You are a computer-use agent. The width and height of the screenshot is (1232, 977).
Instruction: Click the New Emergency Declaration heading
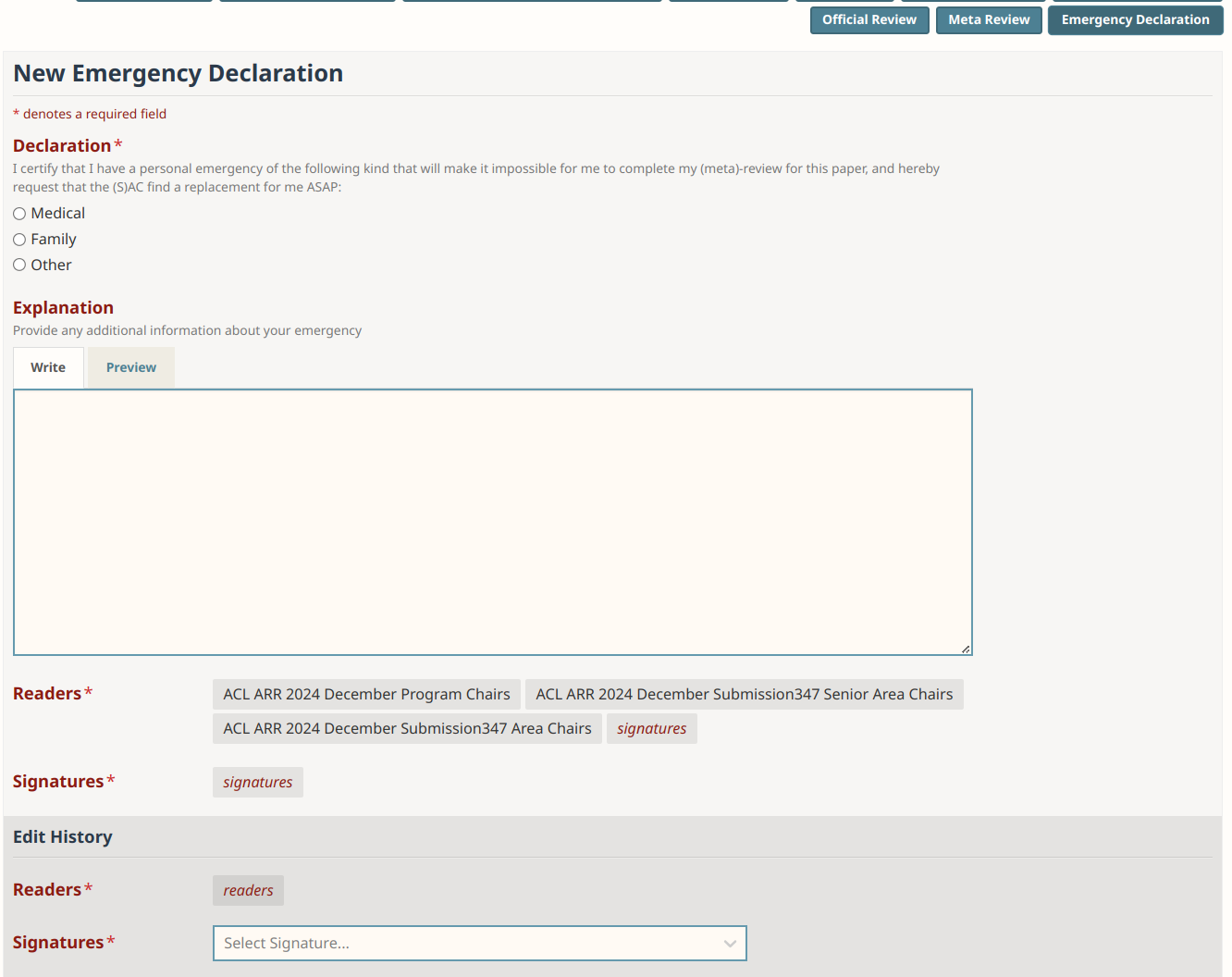click(178, 74)
